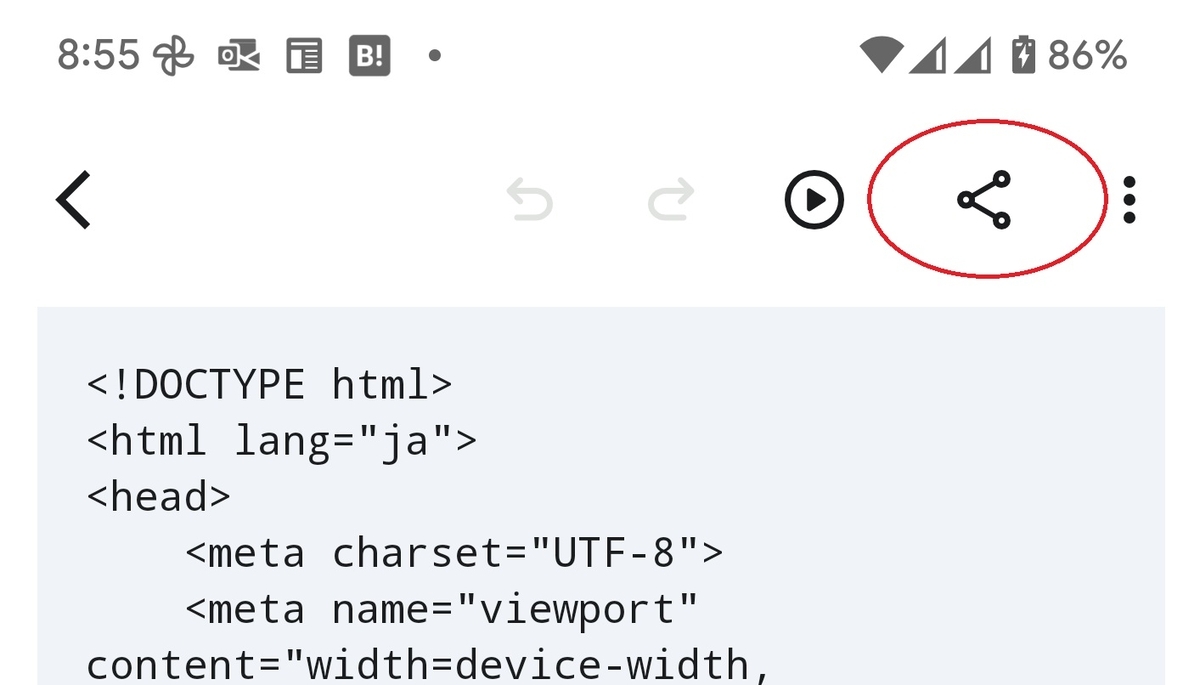Tap the Outlook mail notification icon
Screen dimensions: 1200x685
[x=239, y=57]
